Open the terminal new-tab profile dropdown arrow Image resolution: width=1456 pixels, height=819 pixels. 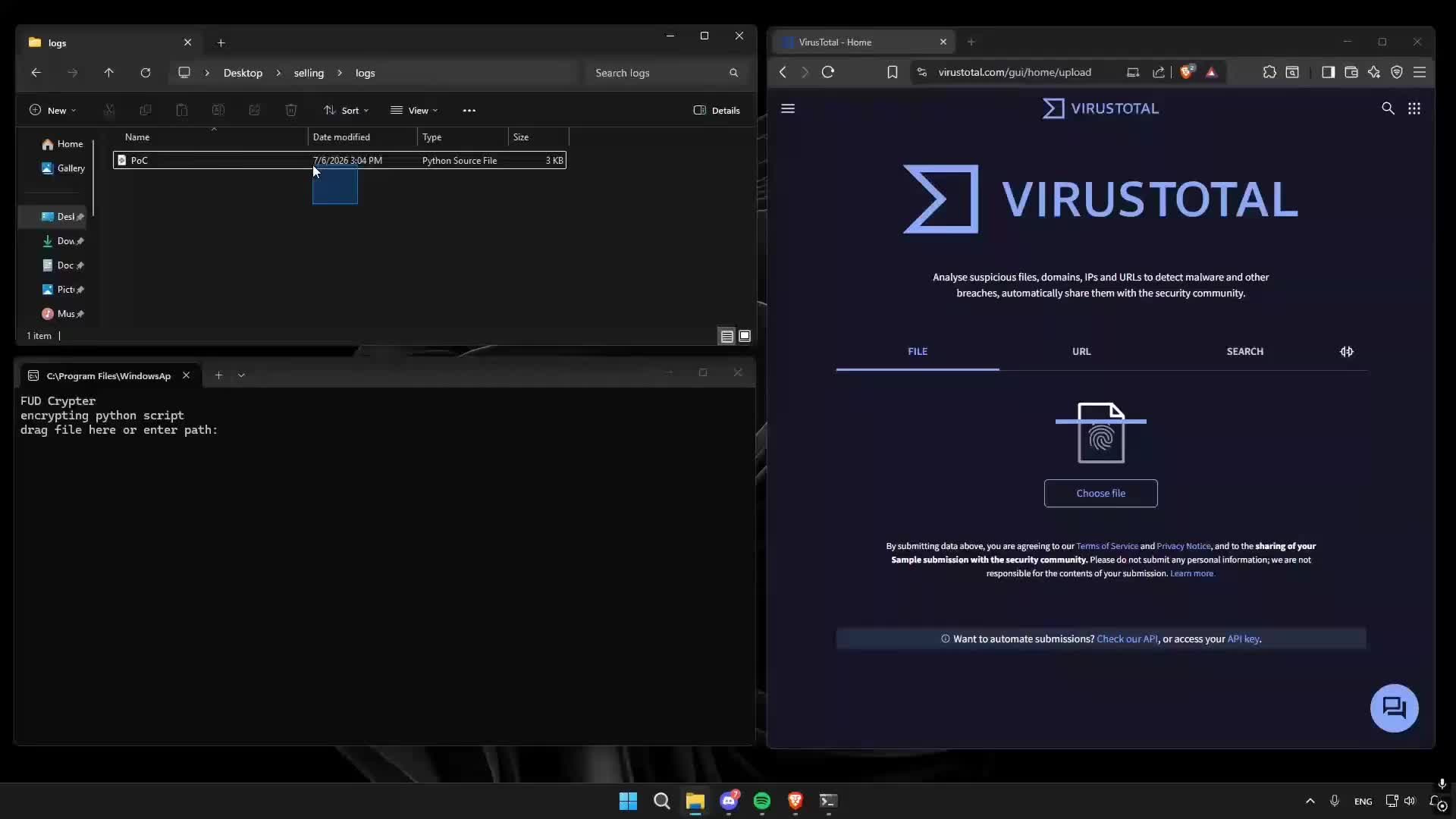241,375
